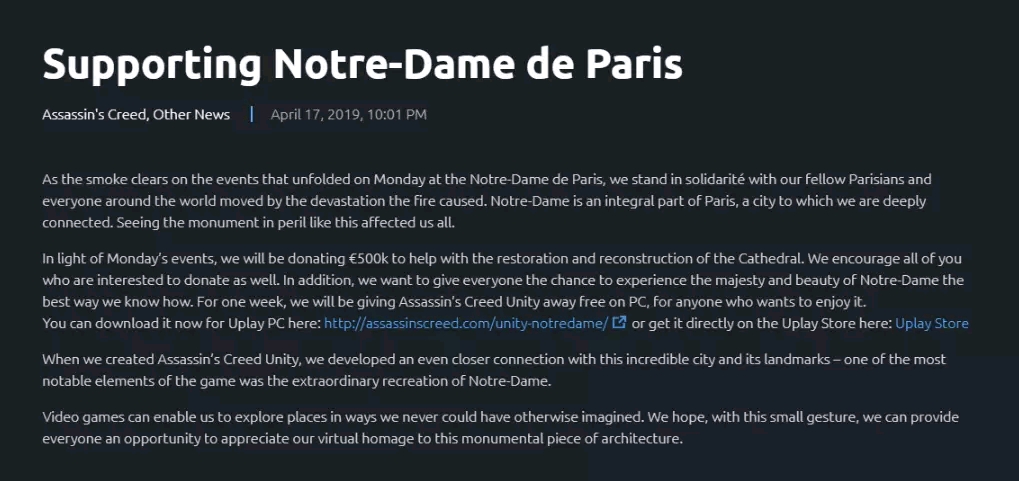Click the April 17, 2019 date
1019x481 pixels.
pos(314,115)
